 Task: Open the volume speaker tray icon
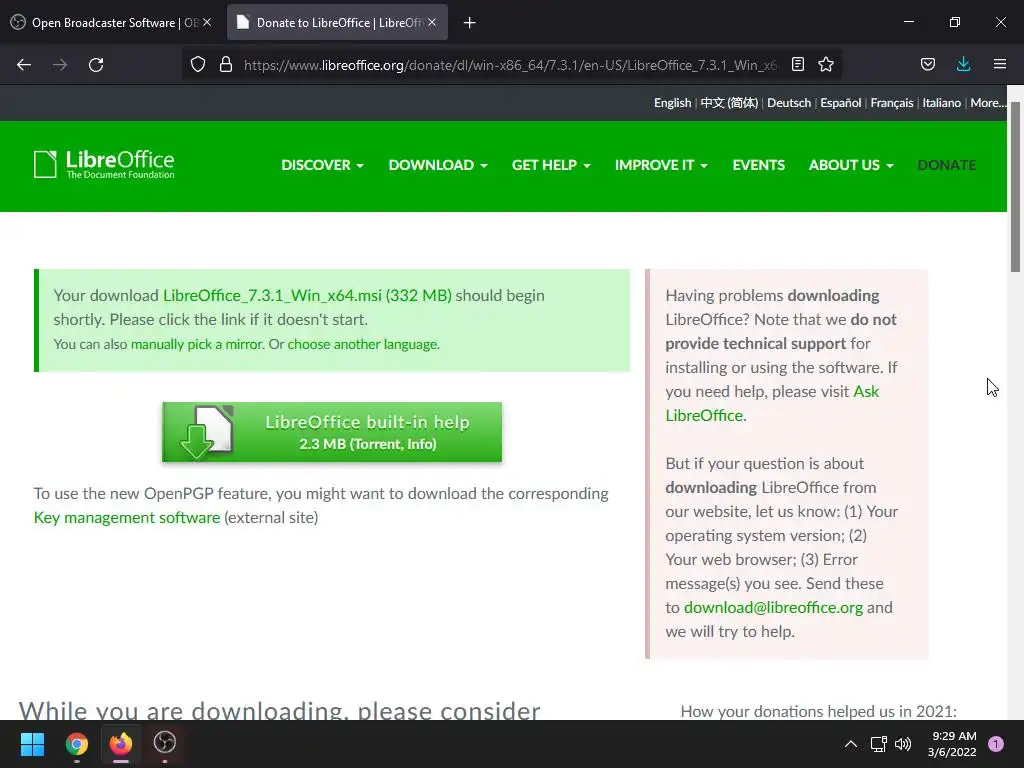point(903,744)
